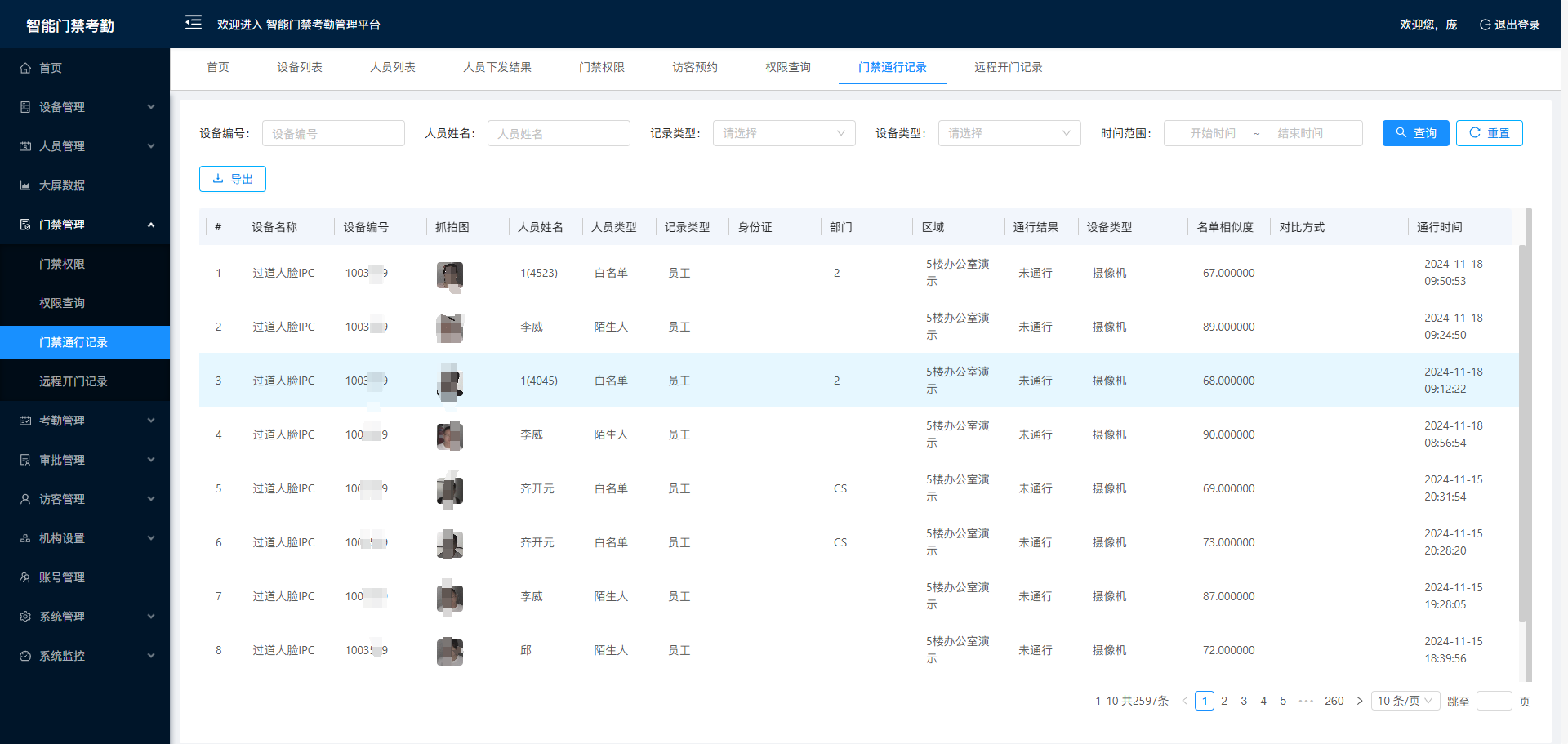This screenshot has height=744, width=1568.
Task: Click the 开始时间 date field
Action: pyautogui.click(x=1212, y=133)
